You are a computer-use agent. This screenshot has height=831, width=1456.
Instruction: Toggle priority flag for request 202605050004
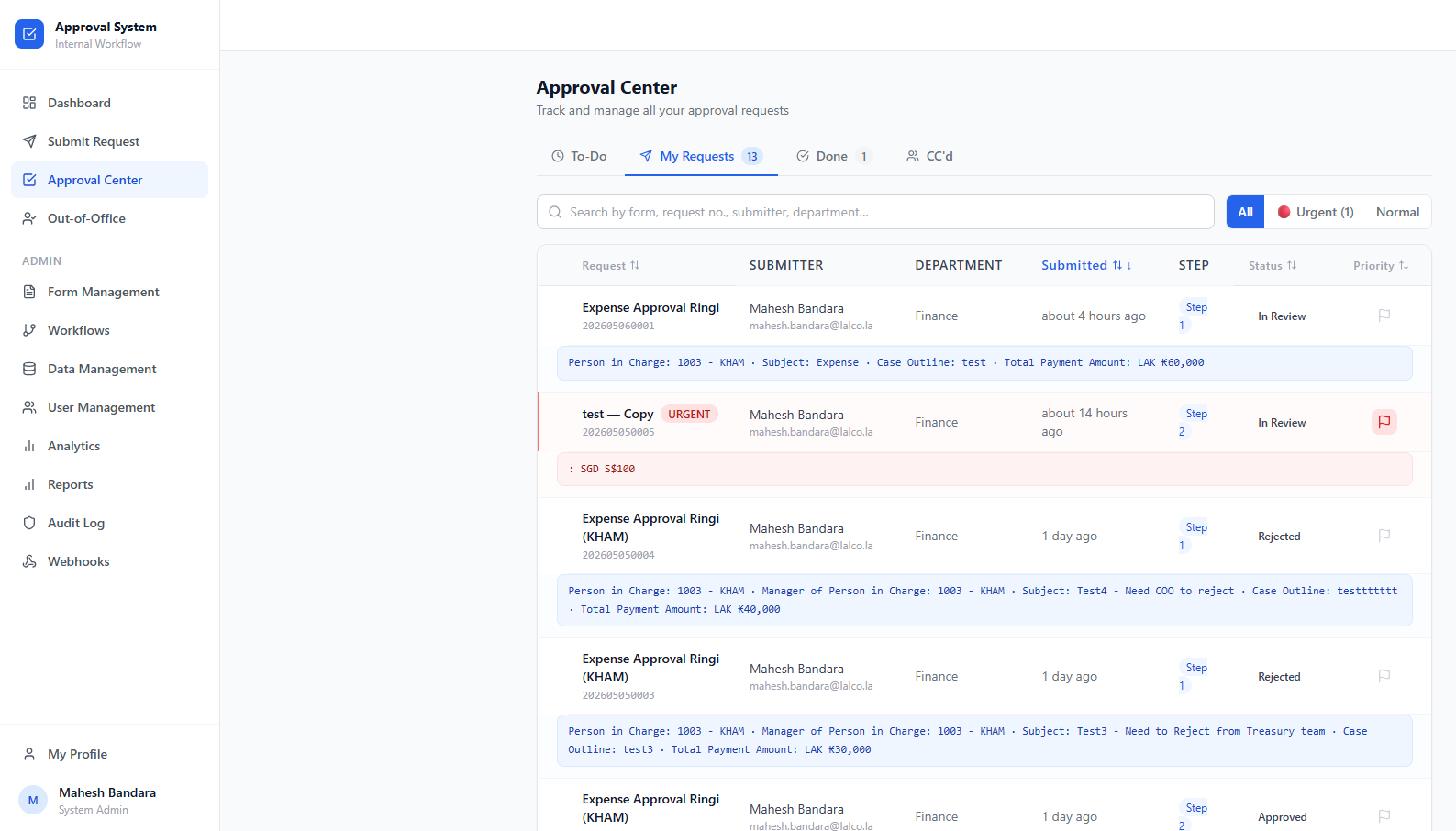(x=1384, y=536)
